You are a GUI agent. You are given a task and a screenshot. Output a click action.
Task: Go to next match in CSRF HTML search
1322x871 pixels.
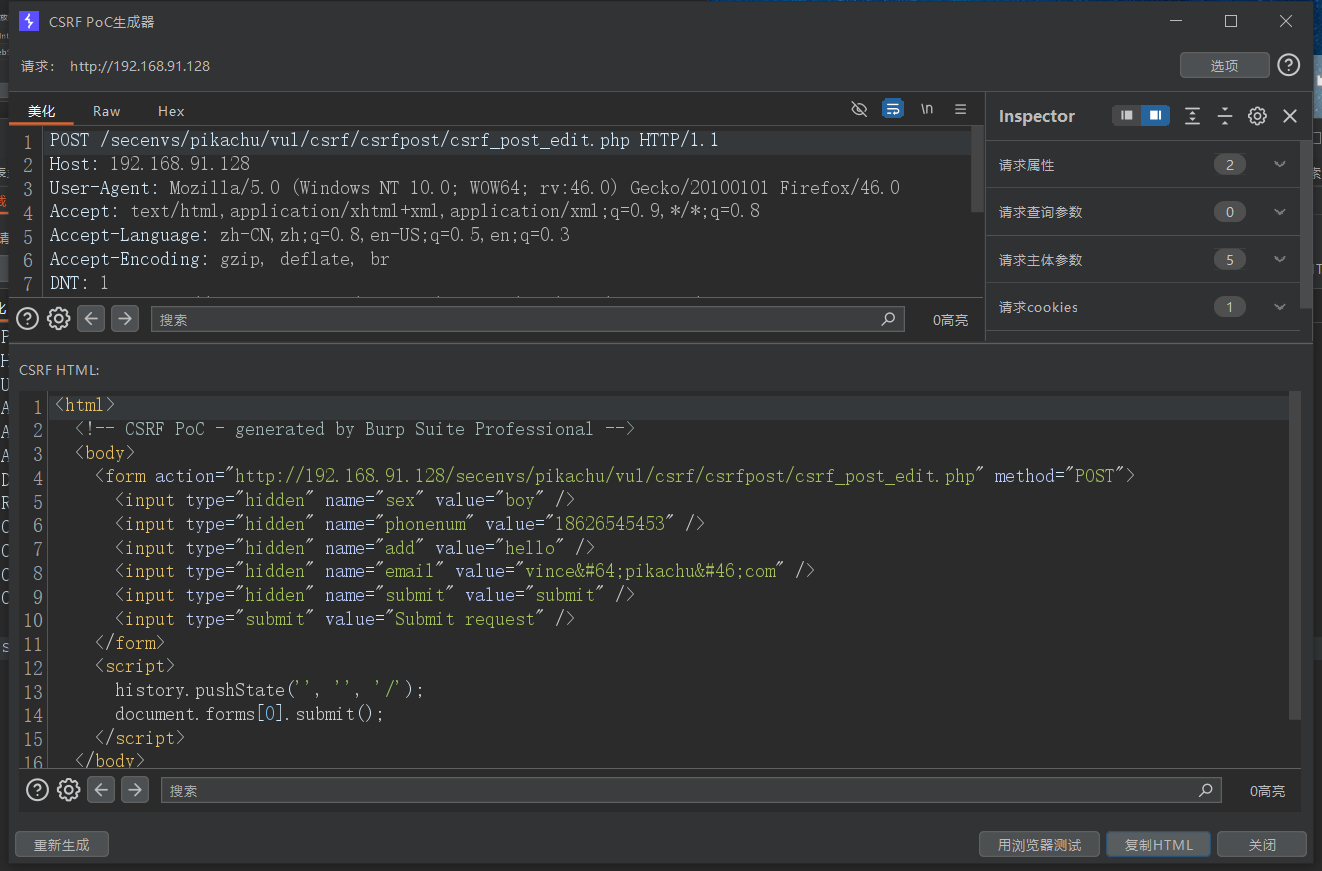(134, 790)
